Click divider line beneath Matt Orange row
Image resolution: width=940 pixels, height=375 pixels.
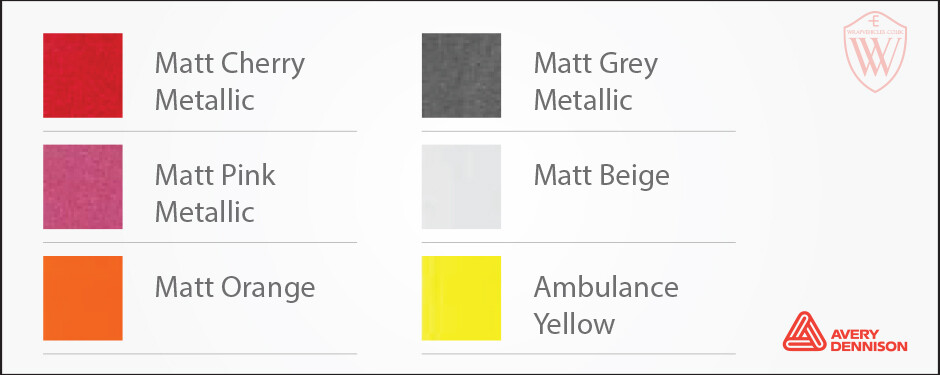click(200, 353)
